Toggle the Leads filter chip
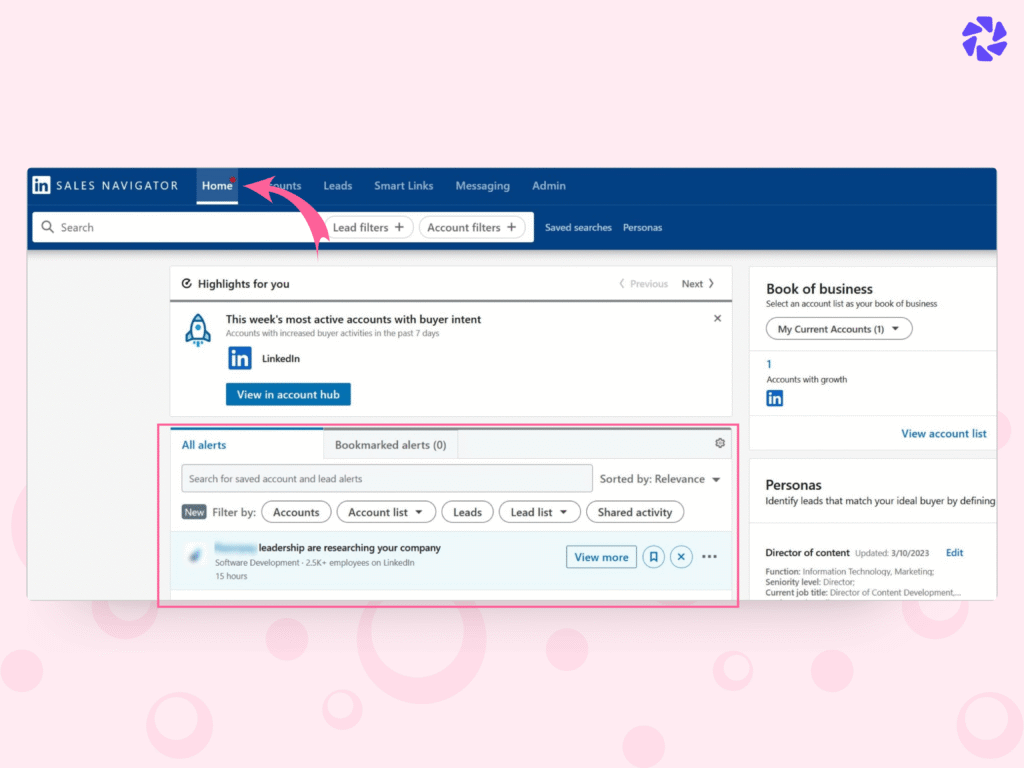The width and height of the screenshot is (1024, 768). [467, 511]
